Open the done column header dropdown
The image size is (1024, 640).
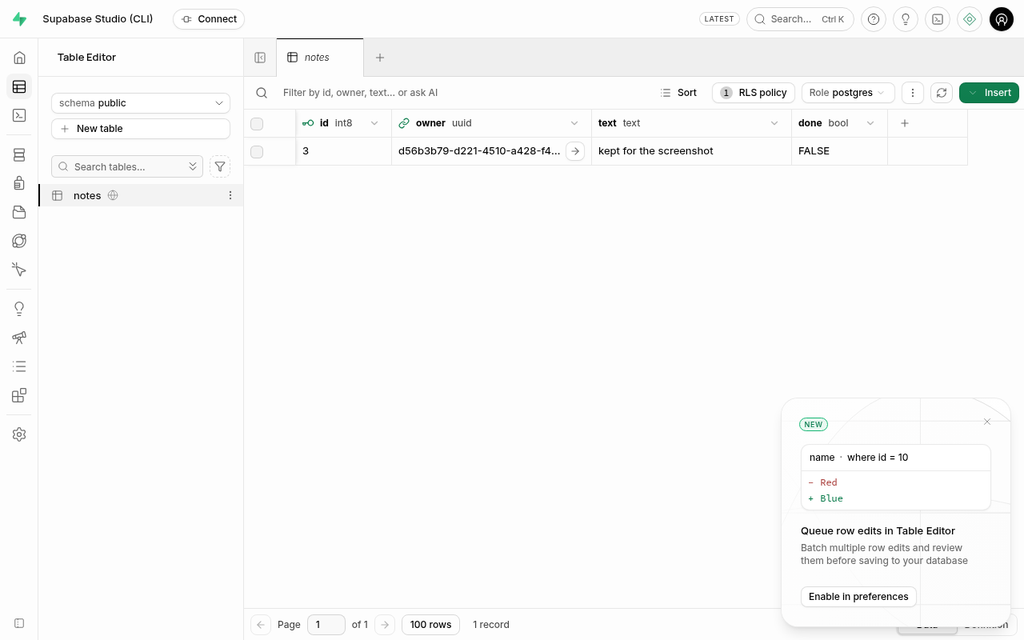click(x=870, y=123)
